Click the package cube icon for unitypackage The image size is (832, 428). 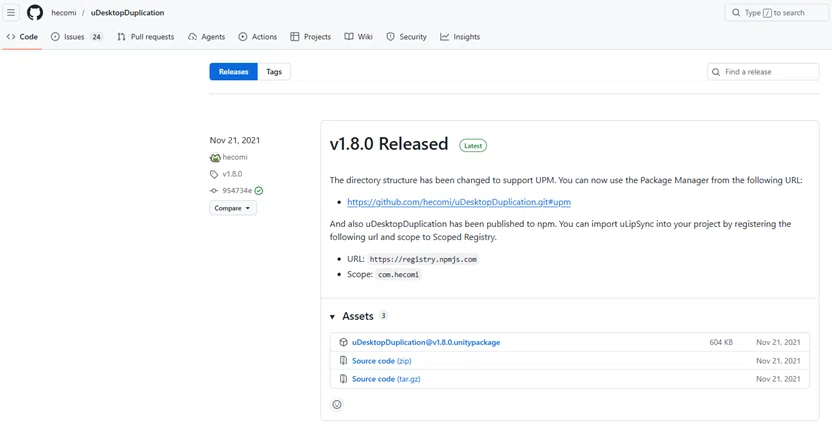(343, 343)
